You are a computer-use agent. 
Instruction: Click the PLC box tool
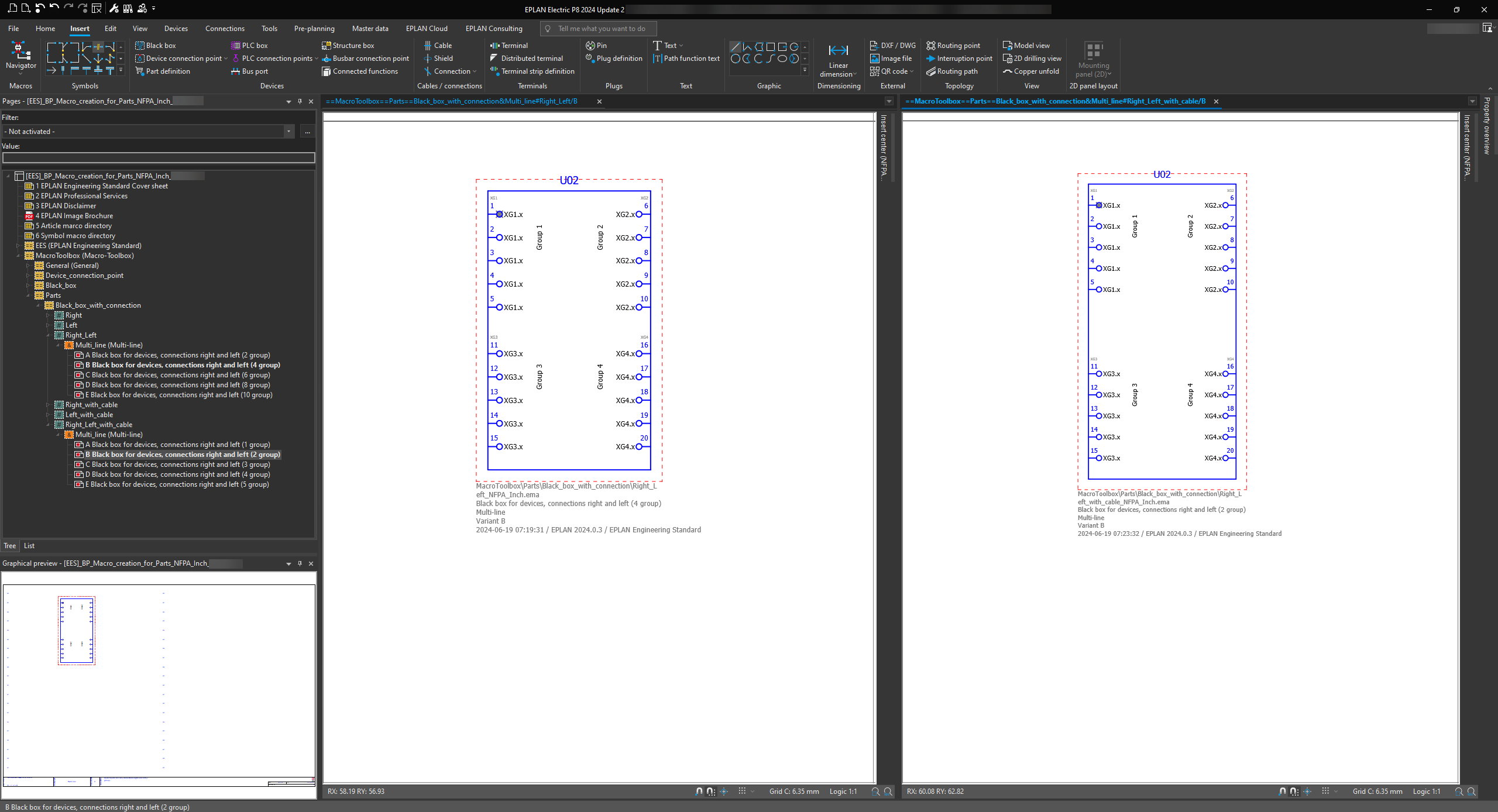pyautogui.click(x=249, y=45)
